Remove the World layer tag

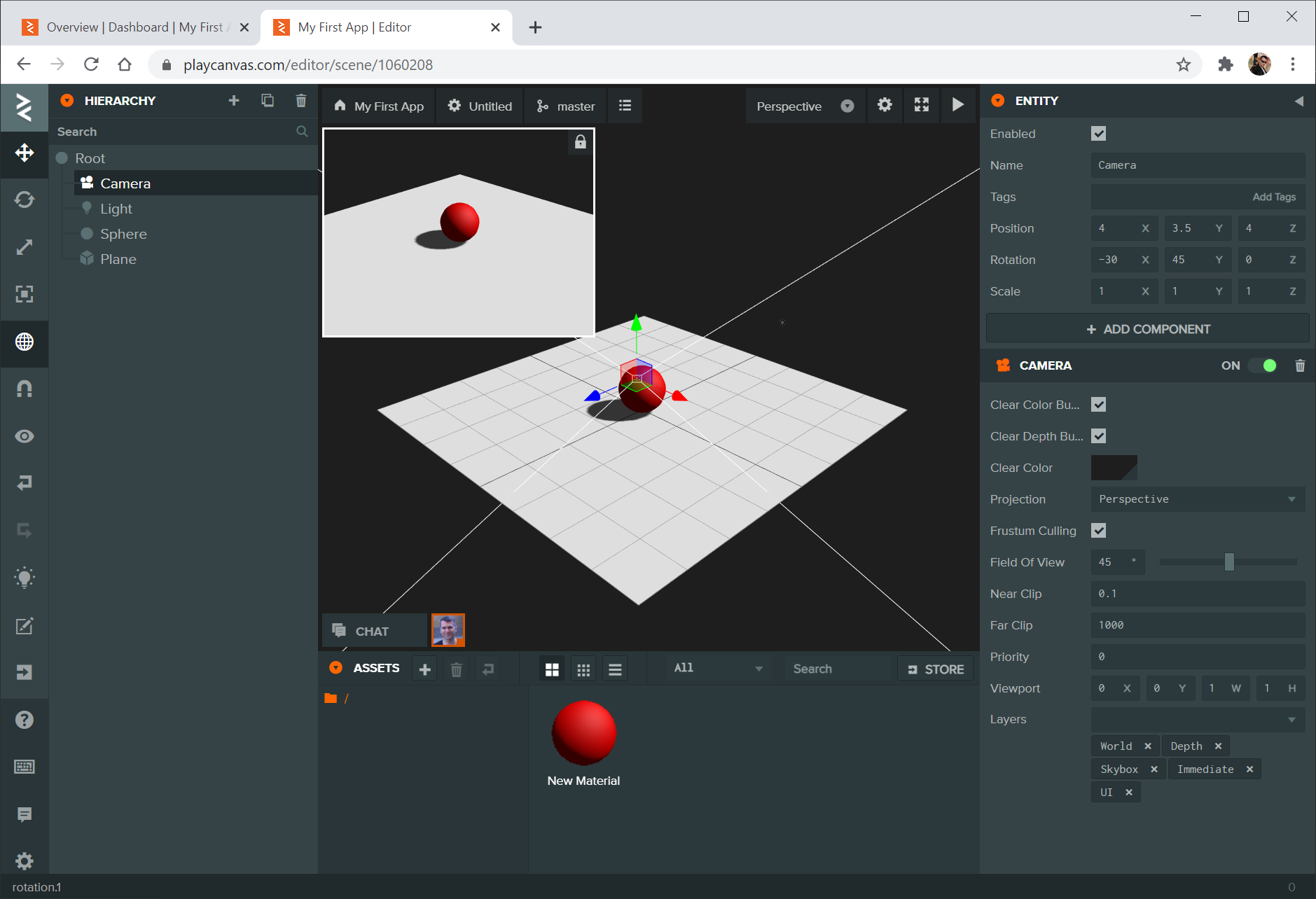pyautogui.click(x=1147, y=746)
